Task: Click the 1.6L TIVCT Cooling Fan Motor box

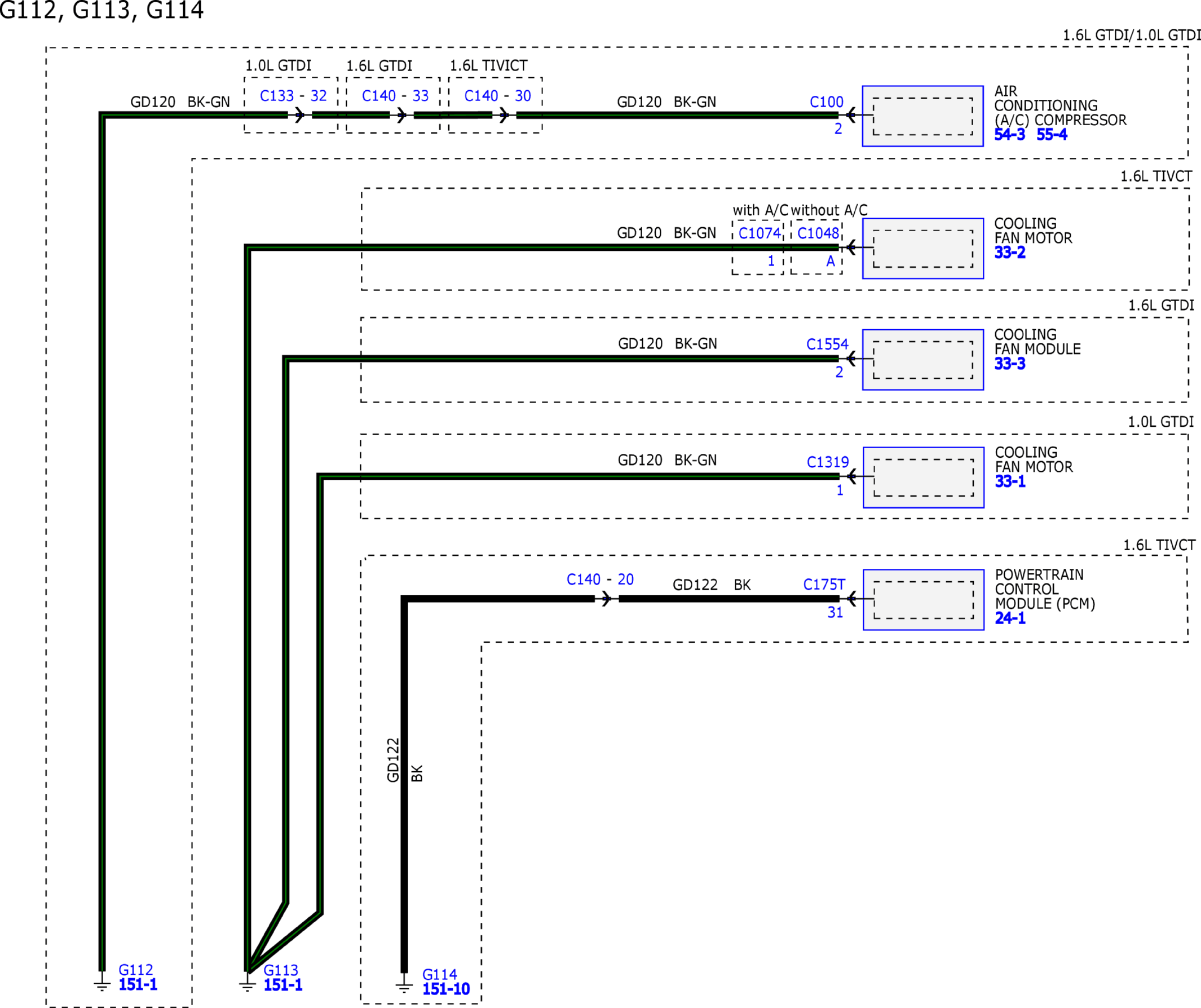Action: click(x=922, y=249)
